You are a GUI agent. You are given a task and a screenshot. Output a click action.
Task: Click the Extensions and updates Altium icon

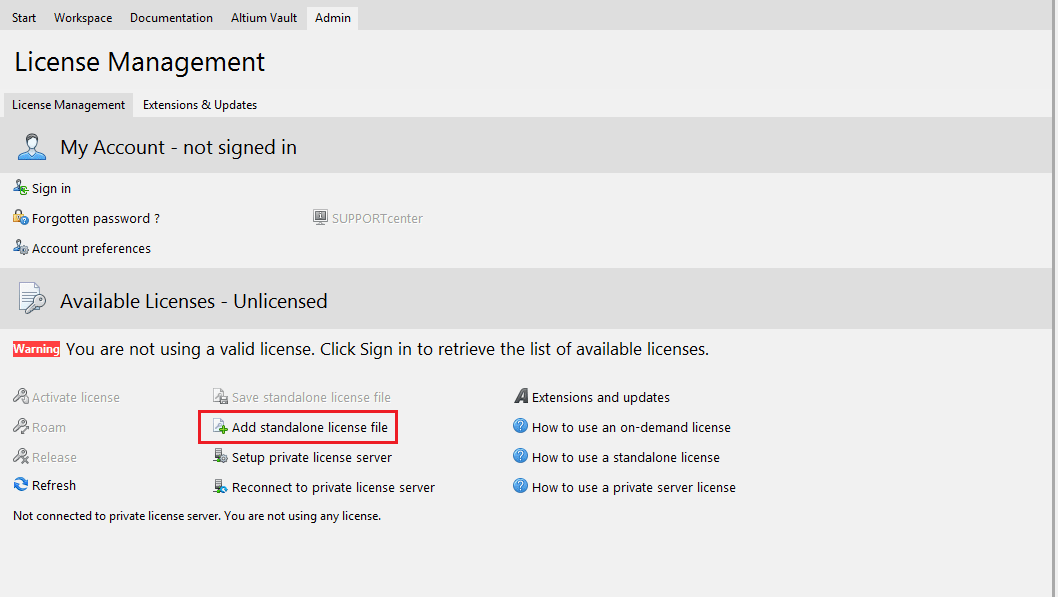(521, 397)
